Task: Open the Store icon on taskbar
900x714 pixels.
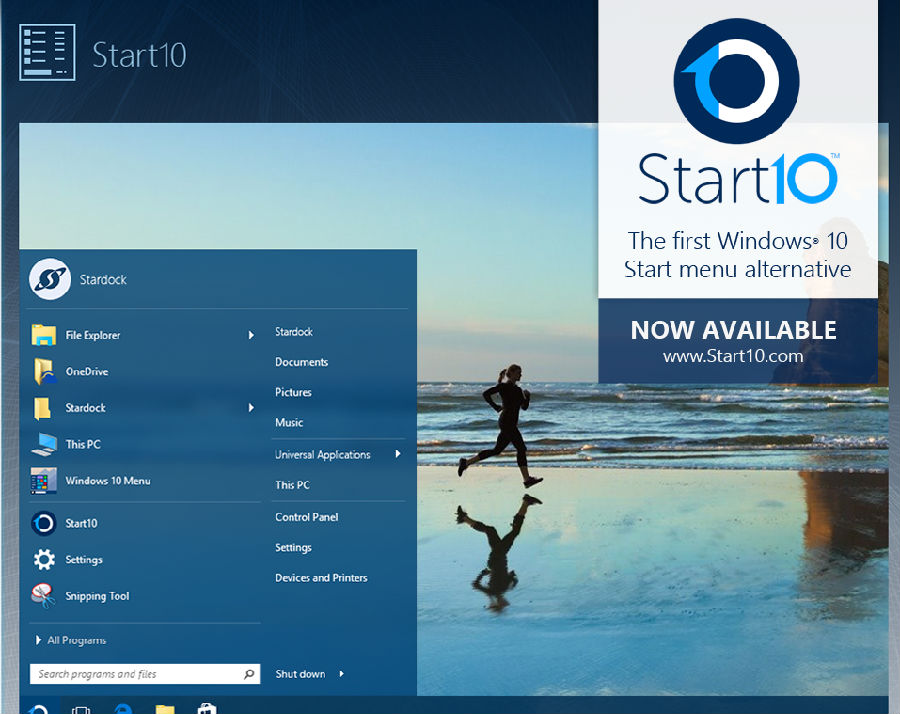Action: 207,709
